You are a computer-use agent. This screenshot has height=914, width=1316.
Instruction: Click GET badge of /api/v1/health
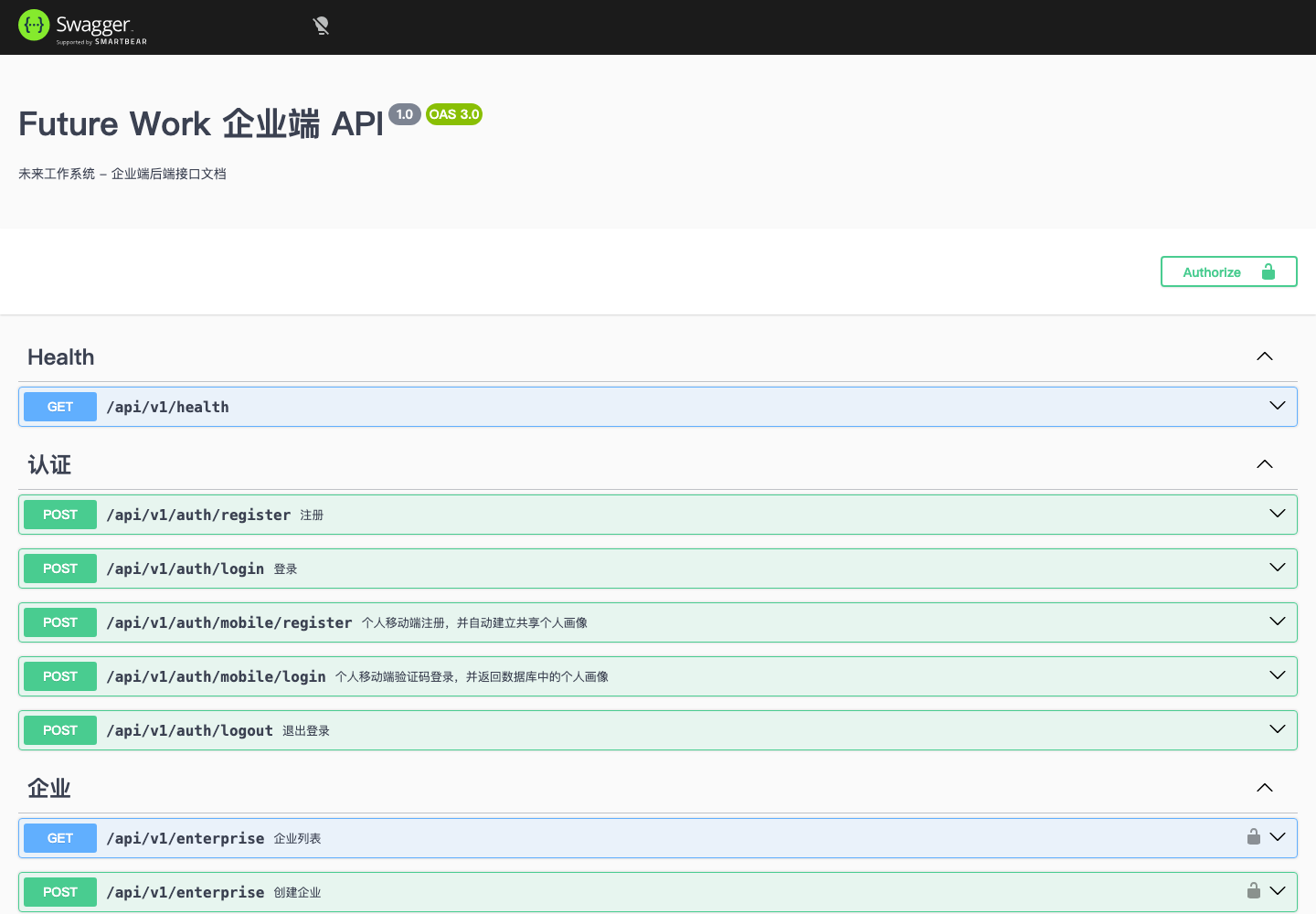(60, 407)
